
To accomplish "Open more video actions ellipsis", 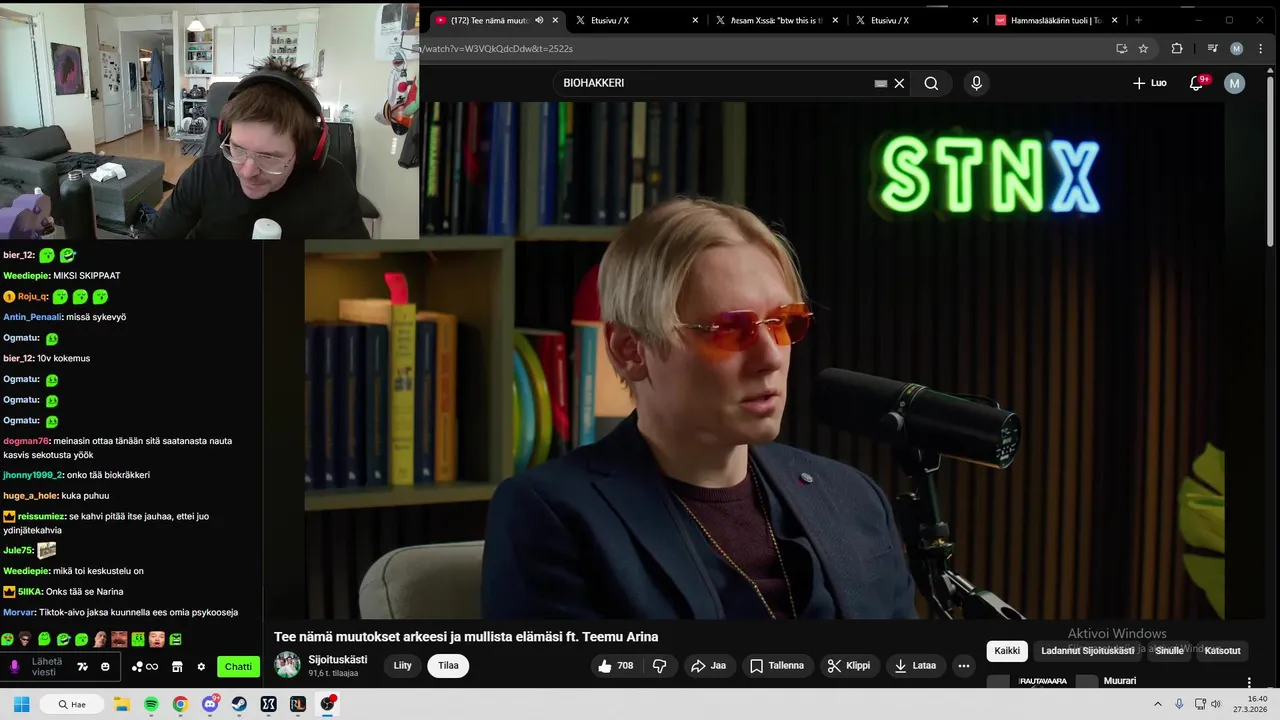I will 964,665.
